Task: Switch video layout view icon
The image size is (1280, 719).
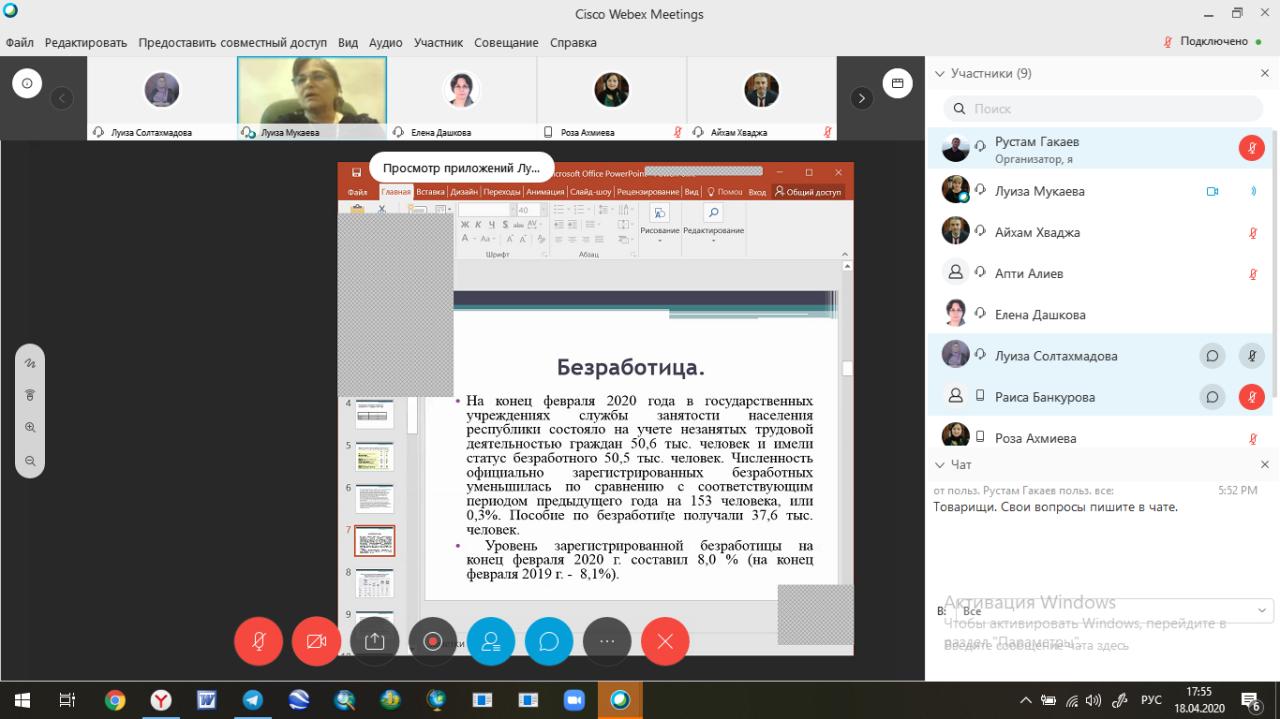Action: click(897, 84)
